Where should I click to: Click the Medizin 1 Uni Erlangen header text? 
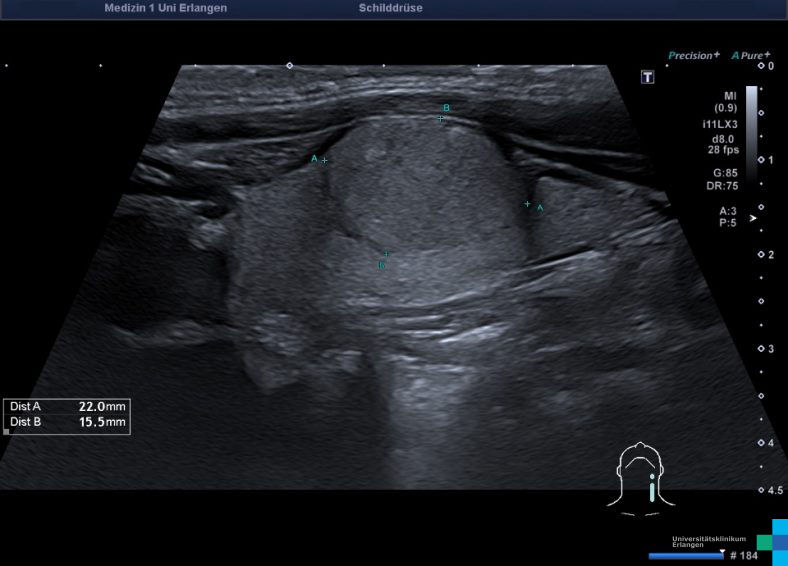165,8
